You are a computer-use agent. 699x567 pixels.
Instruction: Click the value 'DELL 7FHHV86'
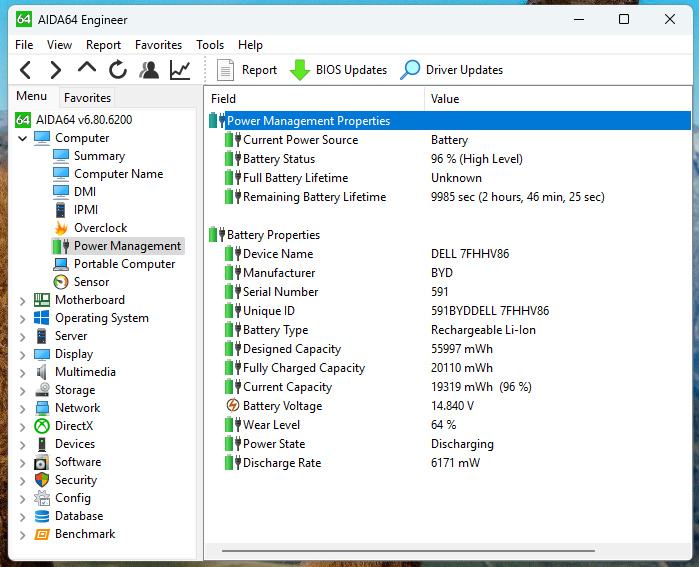(470, 254)
